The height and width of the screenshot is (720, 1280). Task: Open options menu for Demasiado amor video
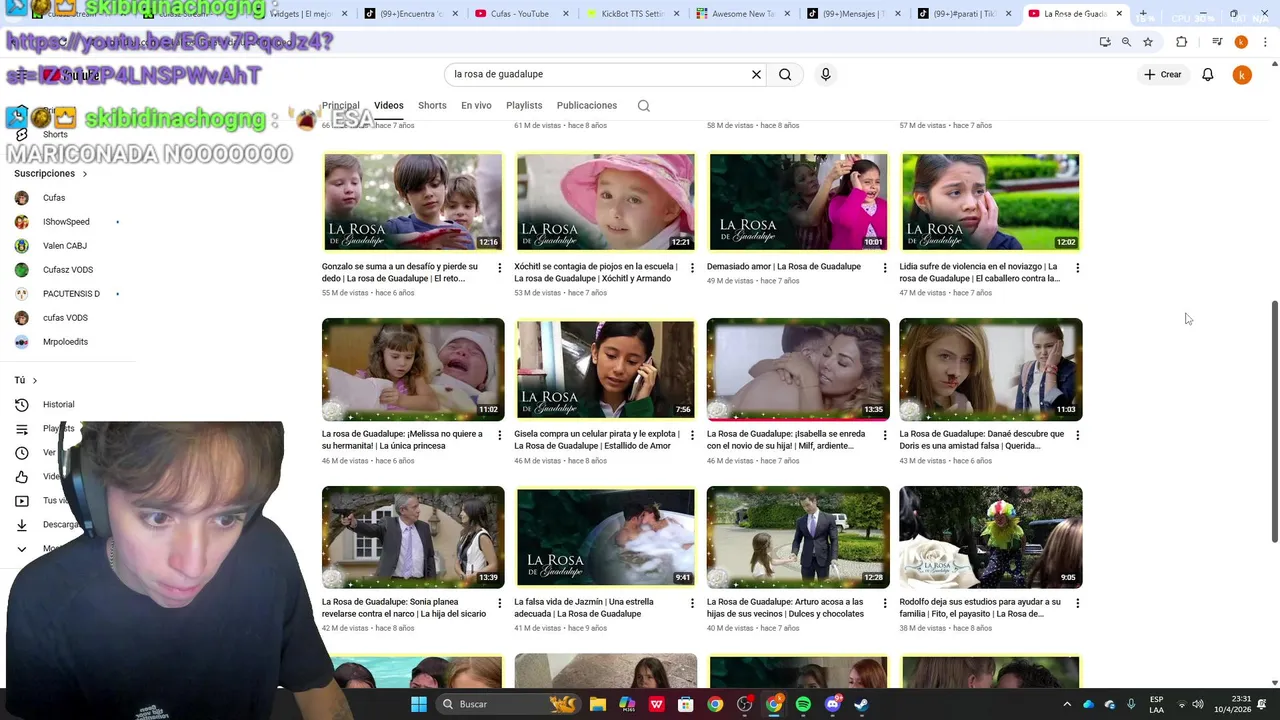click(x=884, y=268)
